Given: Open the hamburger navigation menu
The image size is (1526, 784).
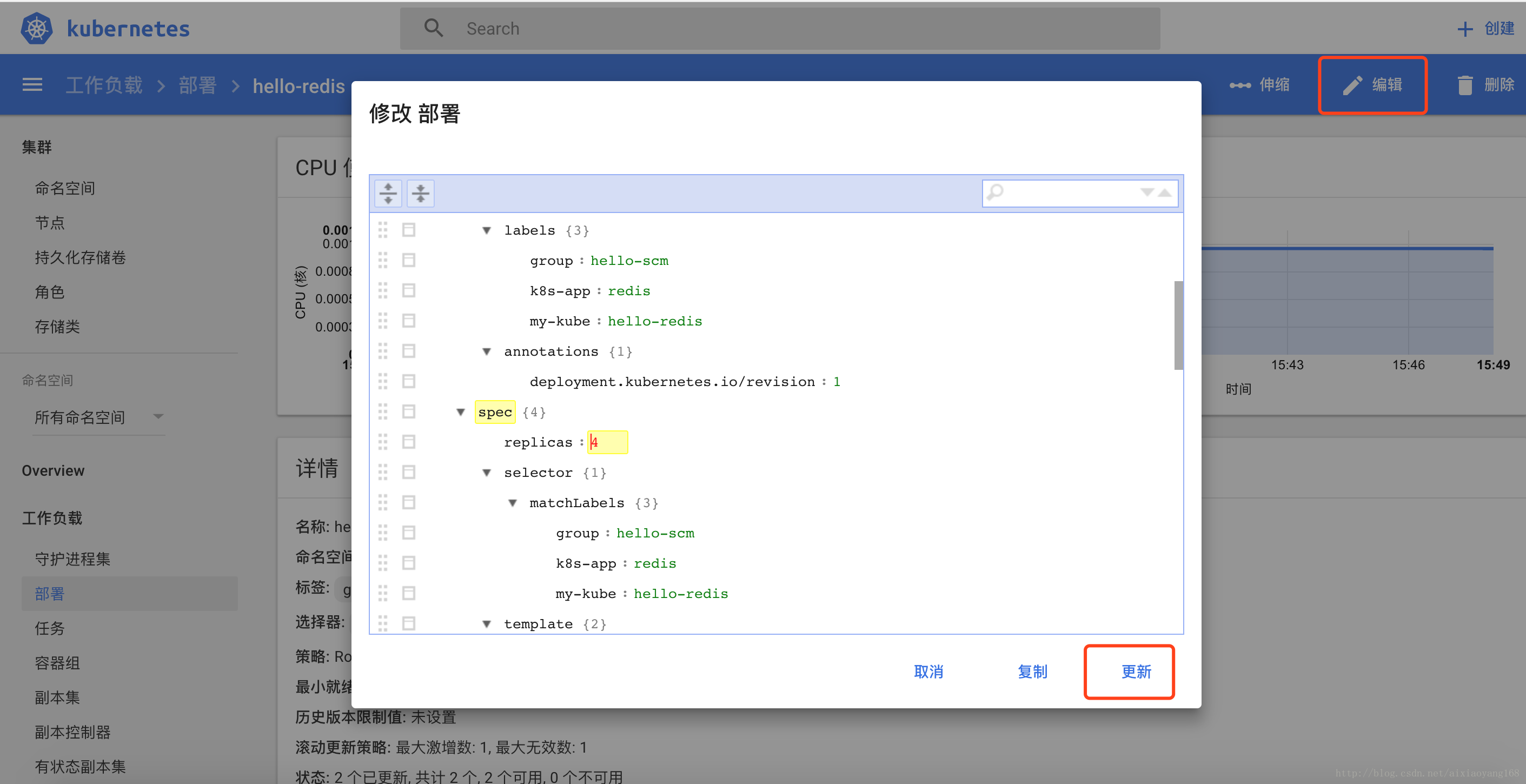Looking at the screenshot, I should tap(32, 85).
